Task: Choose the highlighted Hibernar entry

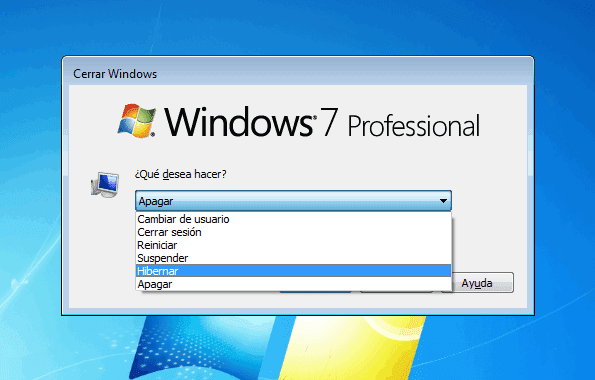Action: coord(293,271)
